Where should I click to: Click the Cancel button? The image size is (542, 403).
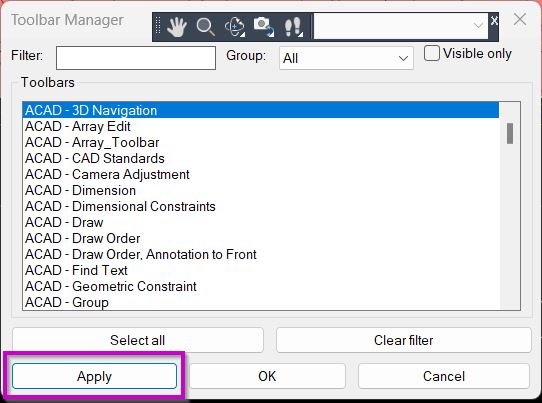[444, 376]
